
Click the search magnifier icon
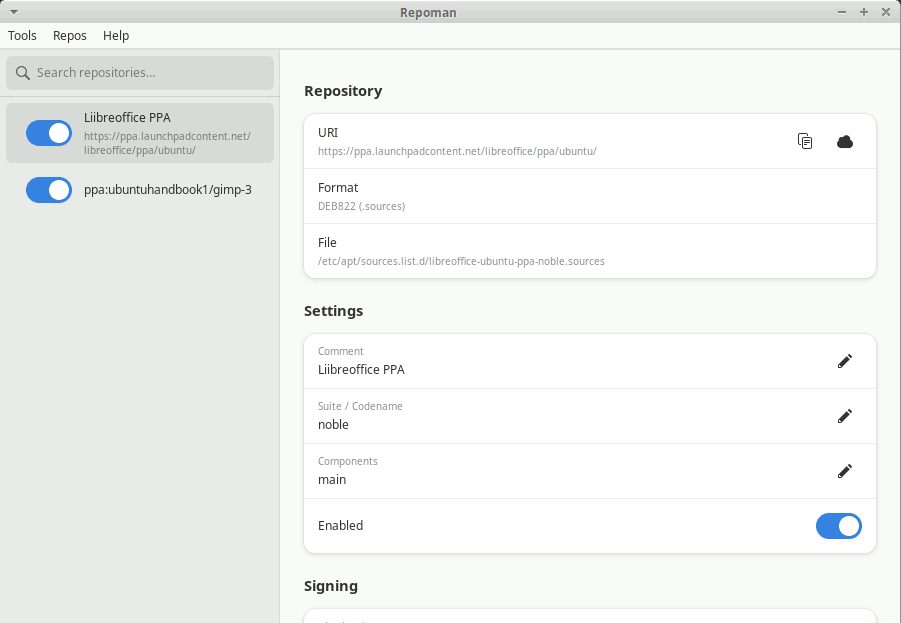click(x=23, y=73)
